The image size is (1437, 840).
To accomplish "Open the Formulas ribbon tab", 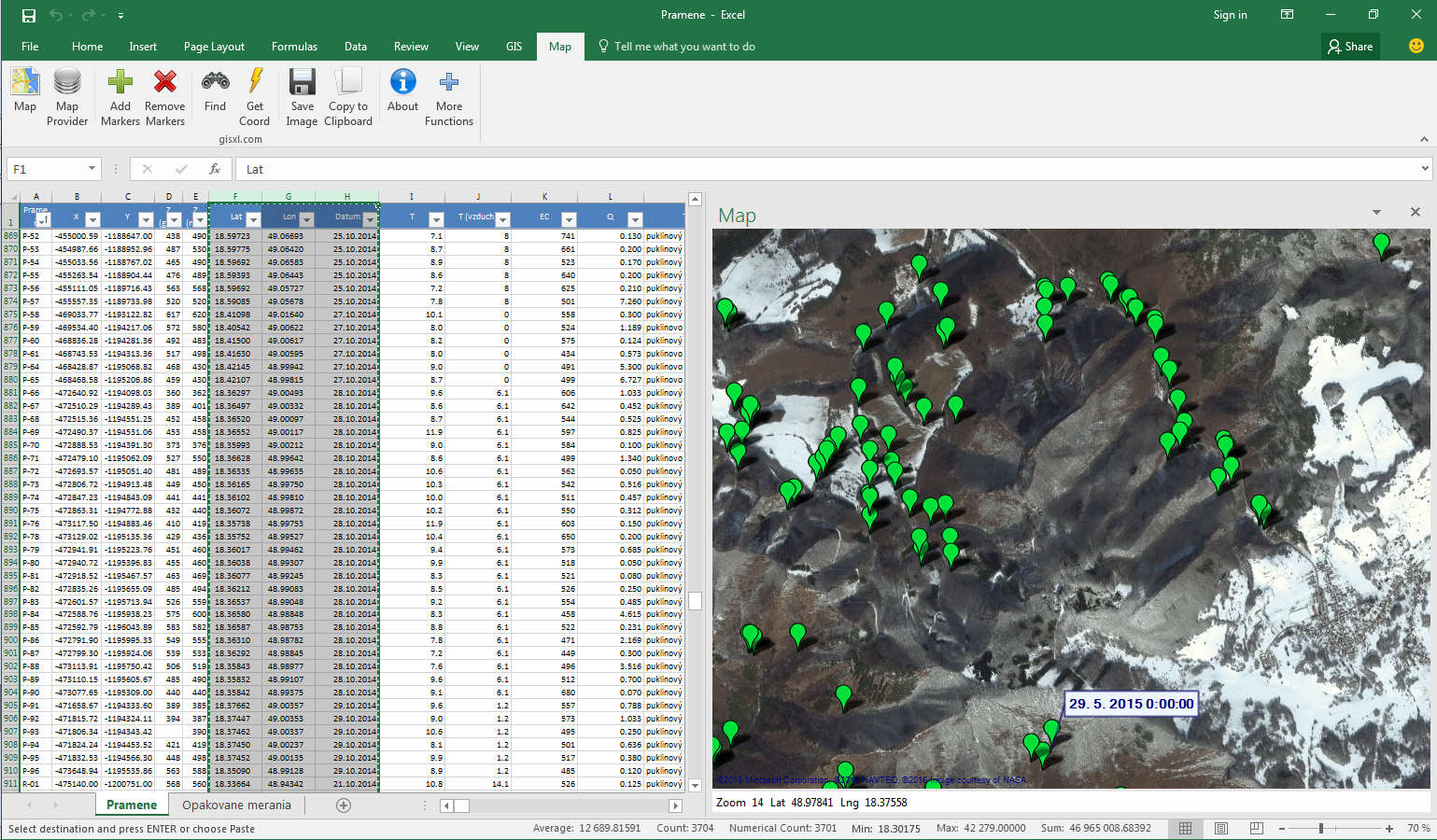I will click(294, 47).
